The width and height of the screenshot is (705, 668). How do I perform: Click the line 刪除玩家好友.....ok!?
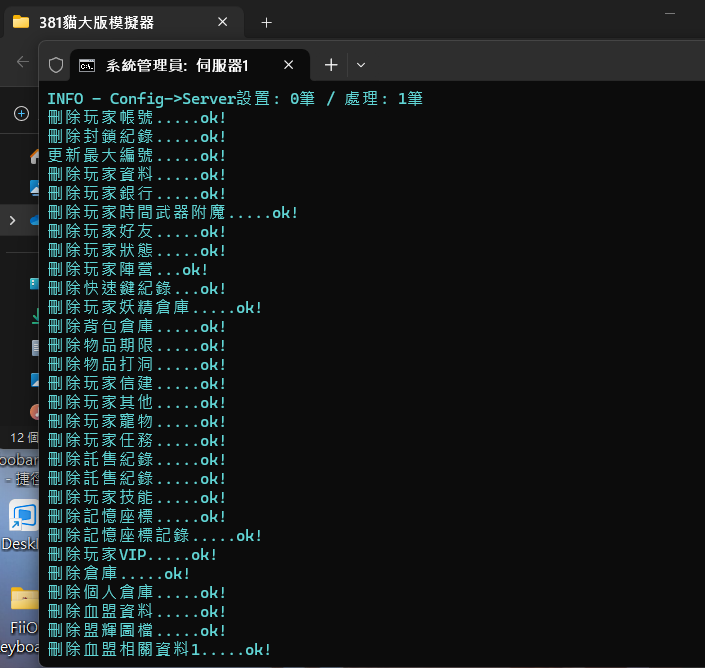point(137,232)
